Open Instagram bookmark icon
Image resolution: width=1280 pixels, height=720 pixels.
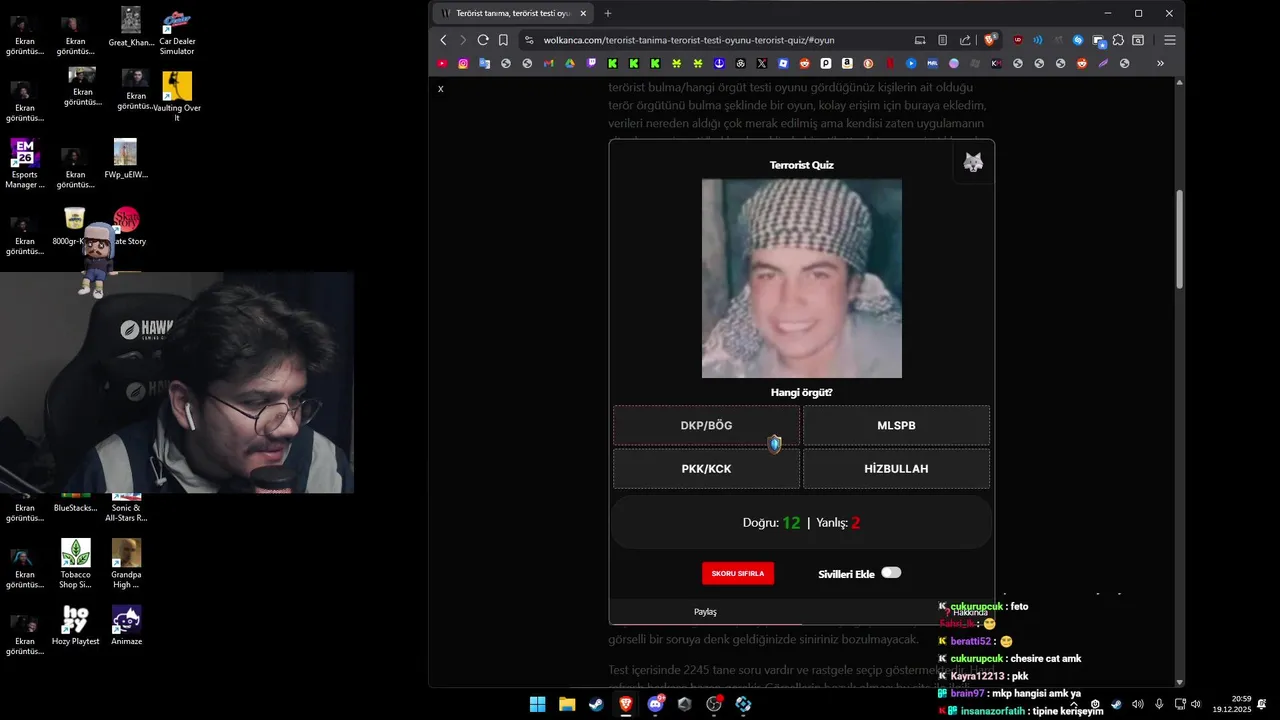pyautogui.click(x=463, y=63)
